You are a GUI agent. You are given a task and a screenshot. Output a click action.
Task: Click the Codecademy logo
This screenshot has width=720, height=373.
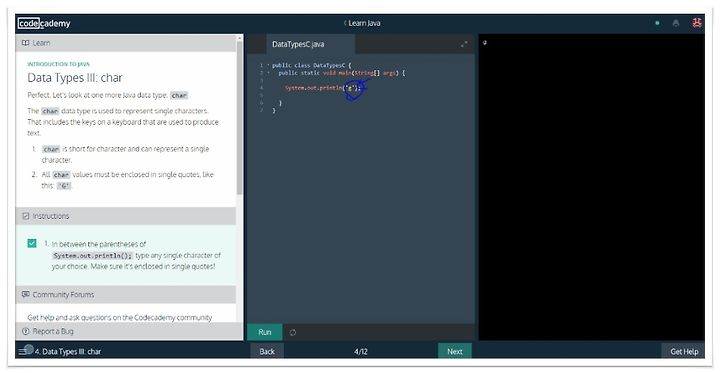pyautogui.click(x=44, y=23)
